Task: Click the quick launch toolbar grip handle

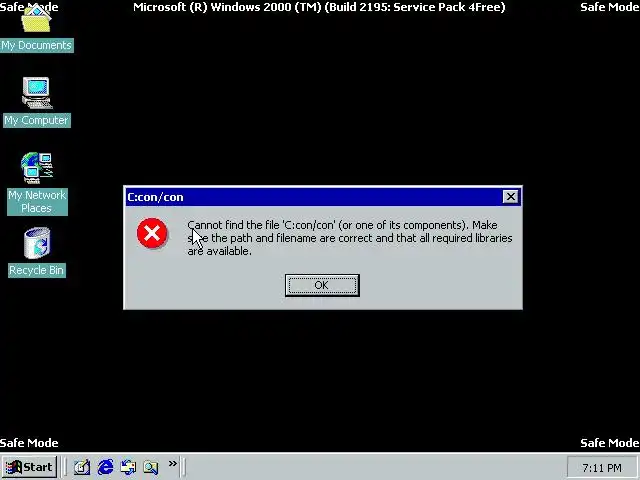Action: tap(64, 467)
